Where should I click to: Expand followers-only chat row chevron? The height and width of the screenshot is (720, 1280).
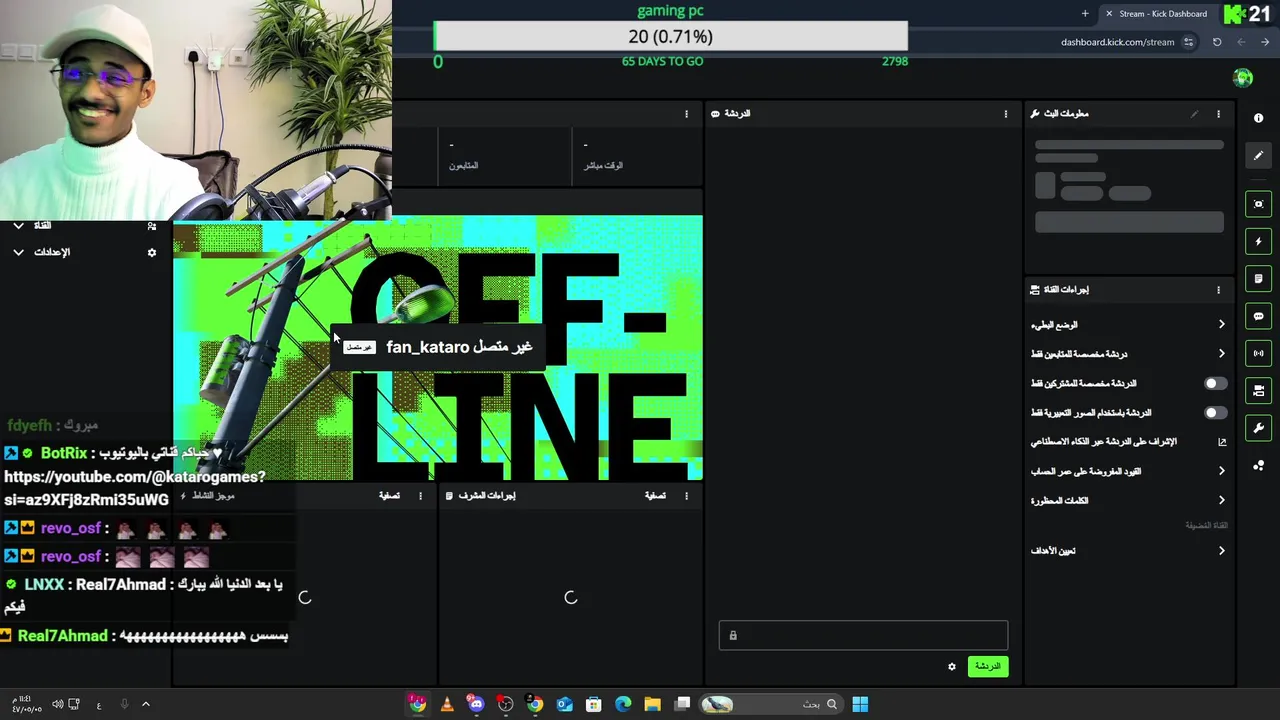click(1221, 354)
